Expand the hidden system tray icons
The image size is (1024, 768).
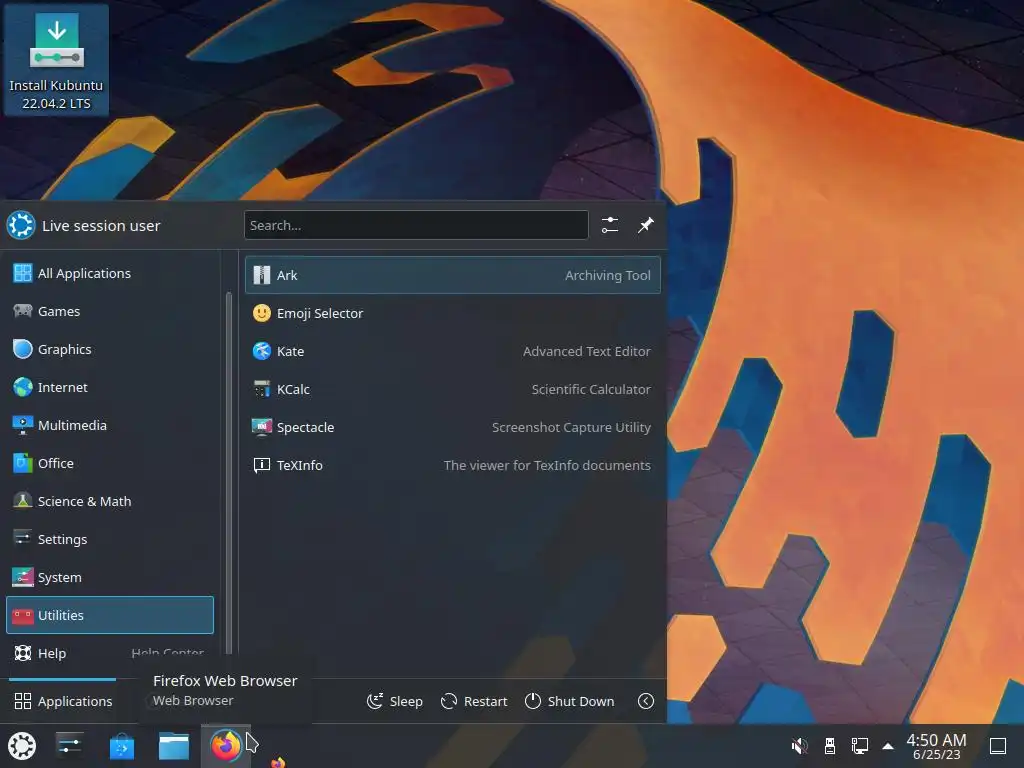888,746
